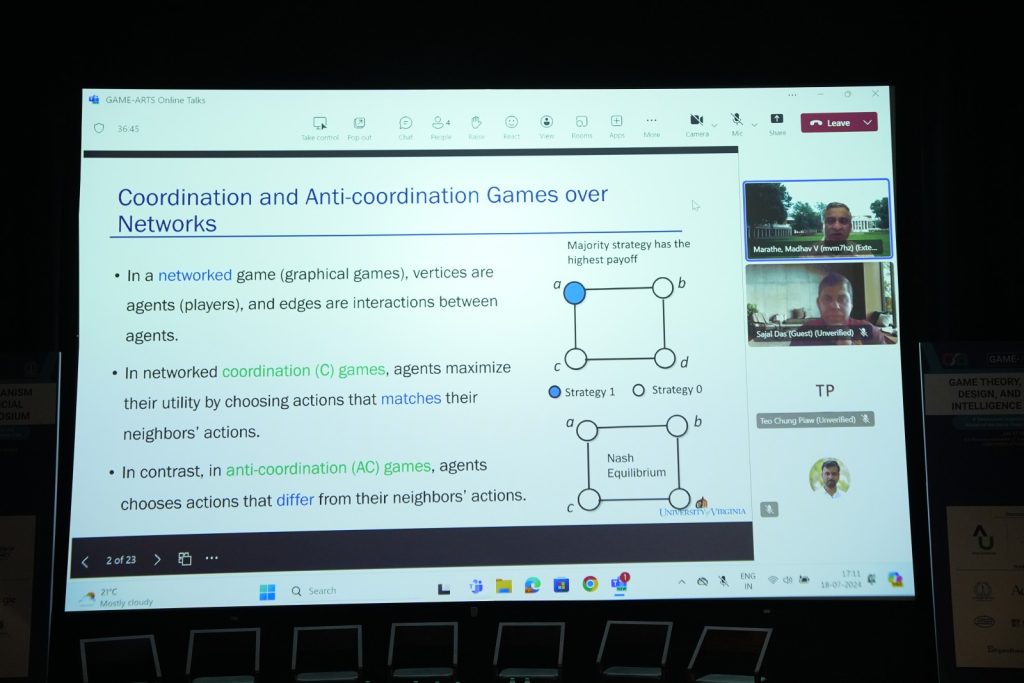Expand the Leave button dropdown arrow
The width and height of the screenshot is (1024, 683).
(x=867, y=123)
